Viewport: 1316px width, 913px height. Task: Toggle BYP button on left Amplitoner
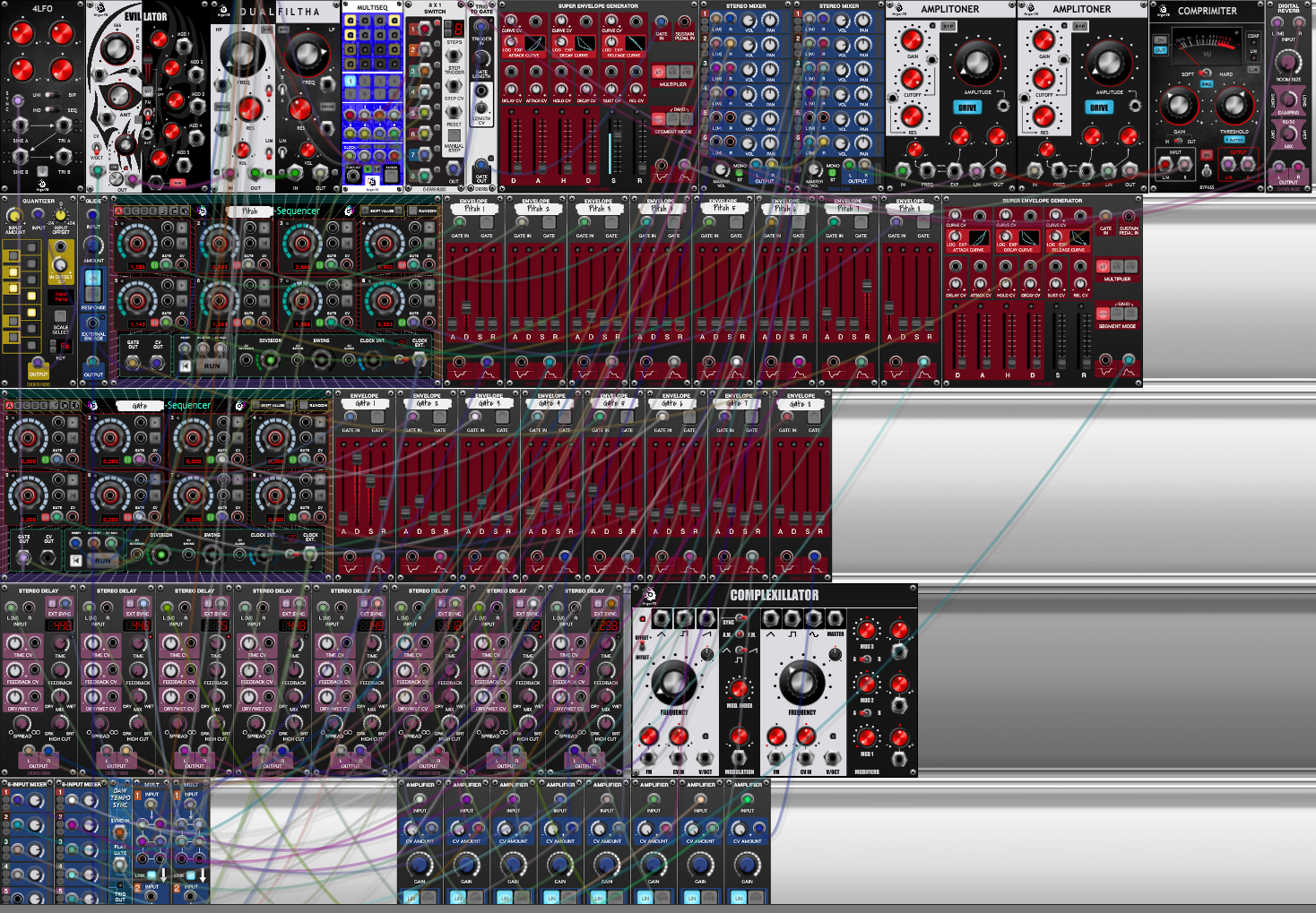[x=948, y=26]
